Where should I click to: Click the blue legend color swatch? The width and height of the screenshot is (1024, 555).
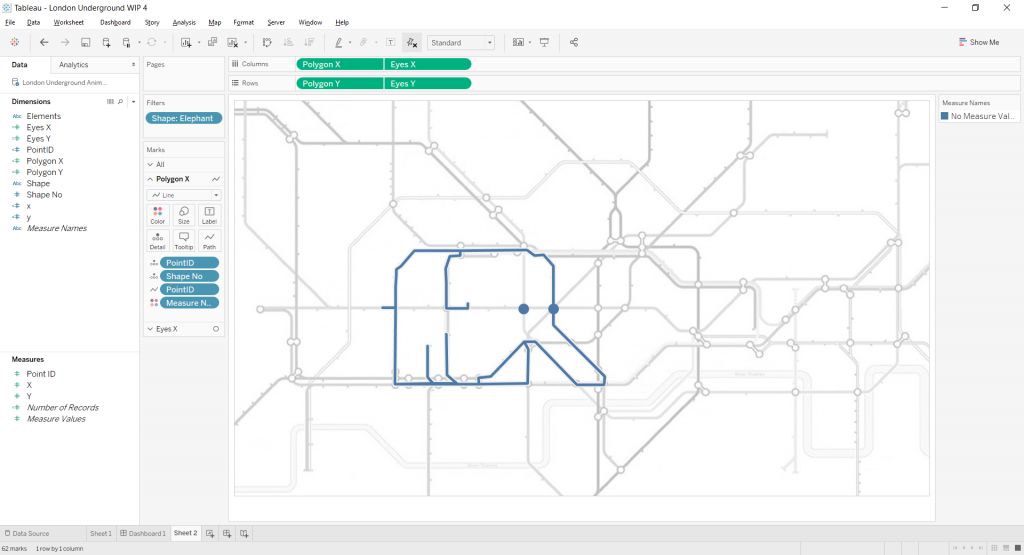pyautogui.click(x=944, y=116)
